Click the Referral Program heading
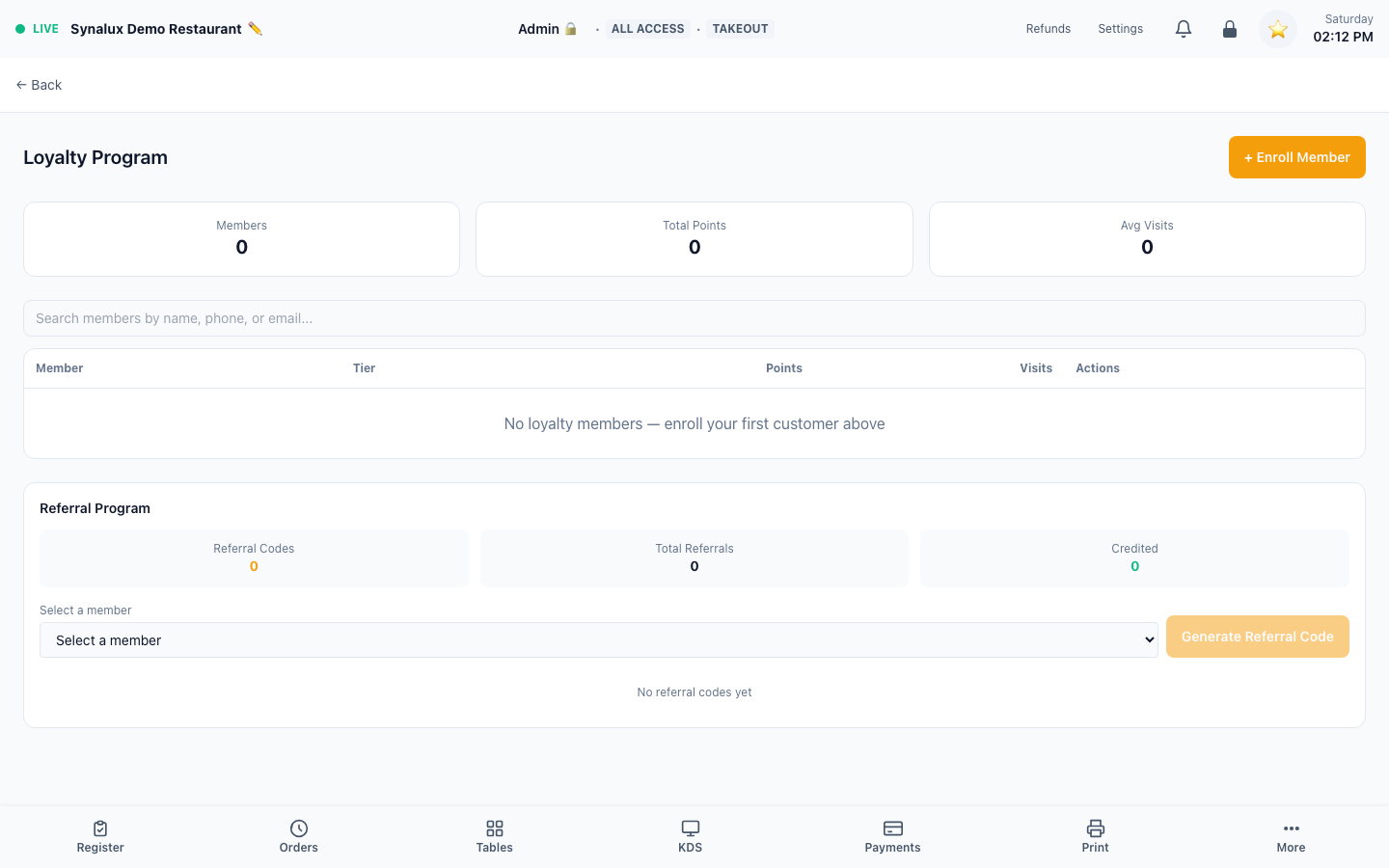 pos(95,508)
